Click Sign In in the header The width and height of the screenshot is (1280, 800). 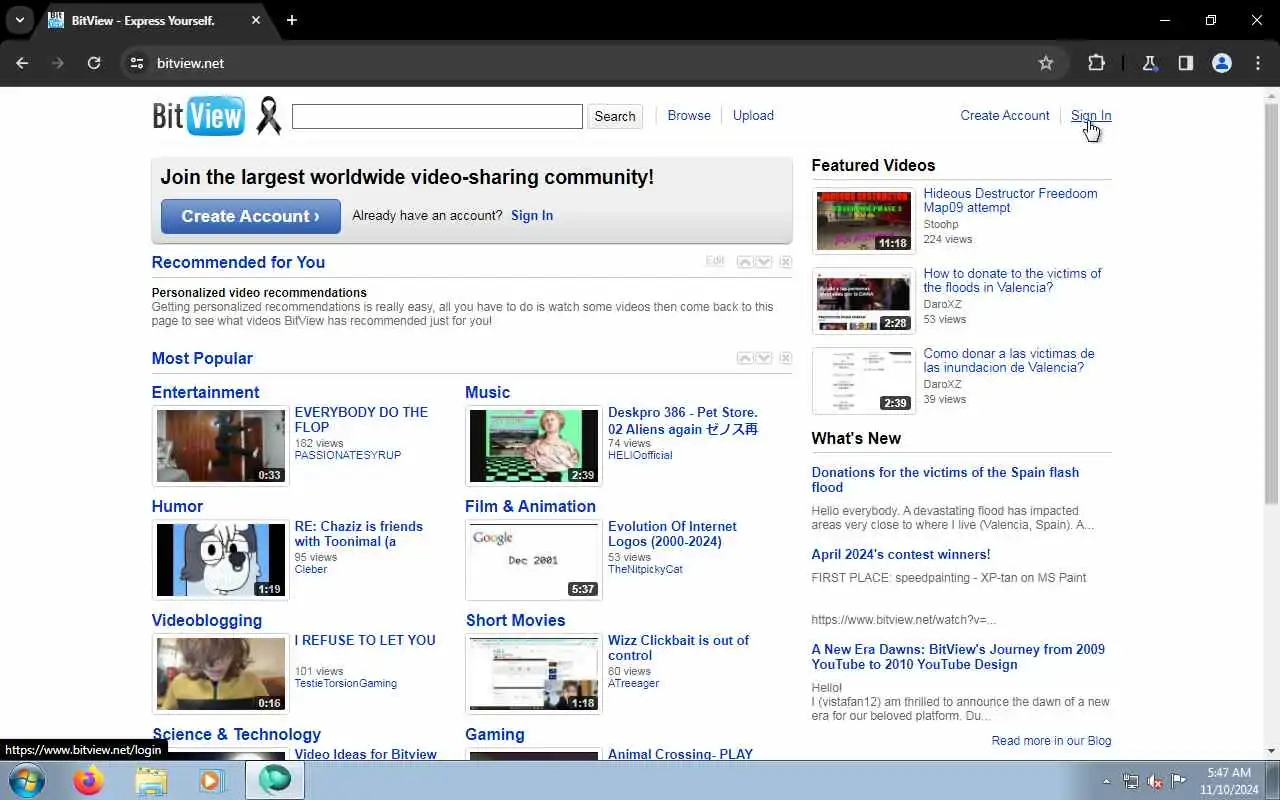click(x=1091, y=115)
